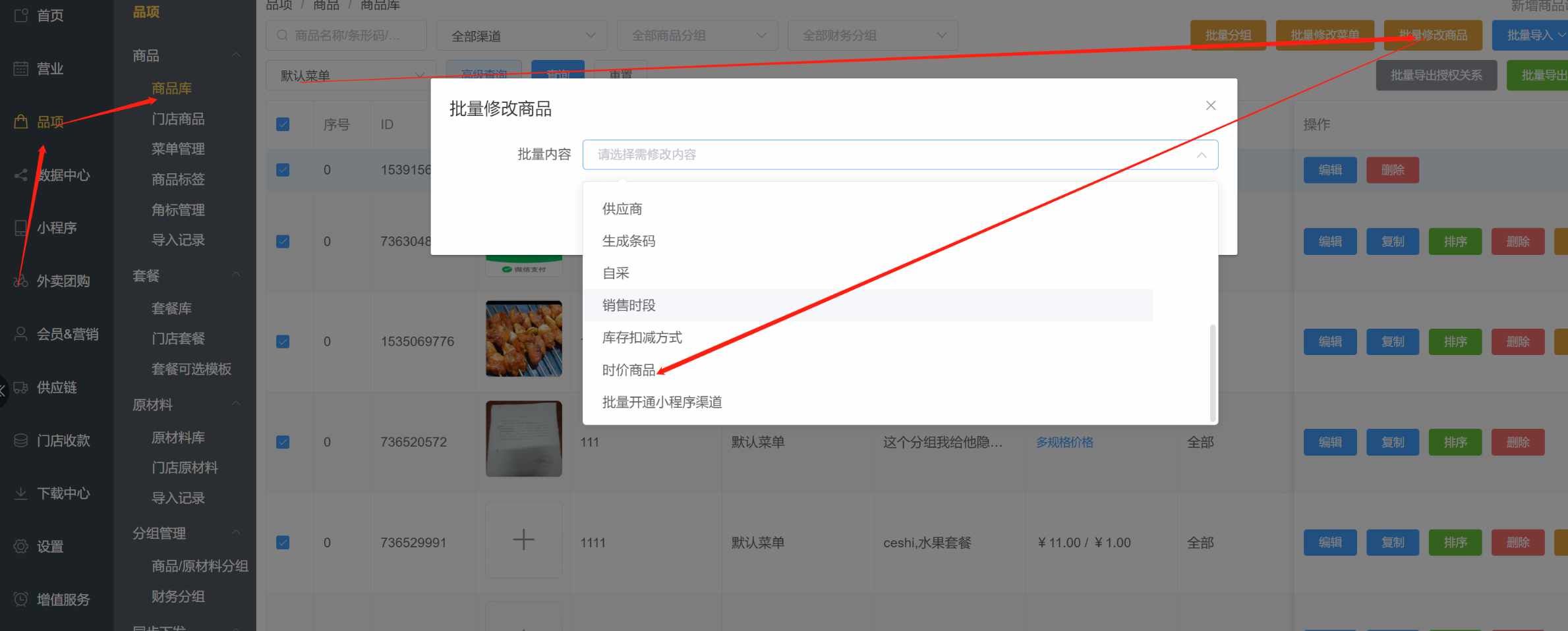Click the 批量分组 button

point(1228,36)
